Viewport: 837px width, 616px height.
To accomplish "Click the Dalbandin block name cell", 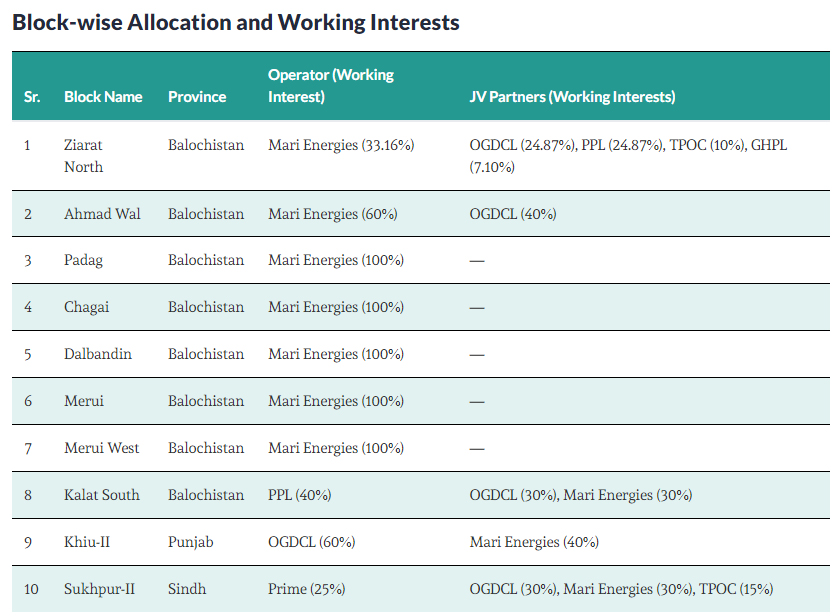I will [98, 354].
